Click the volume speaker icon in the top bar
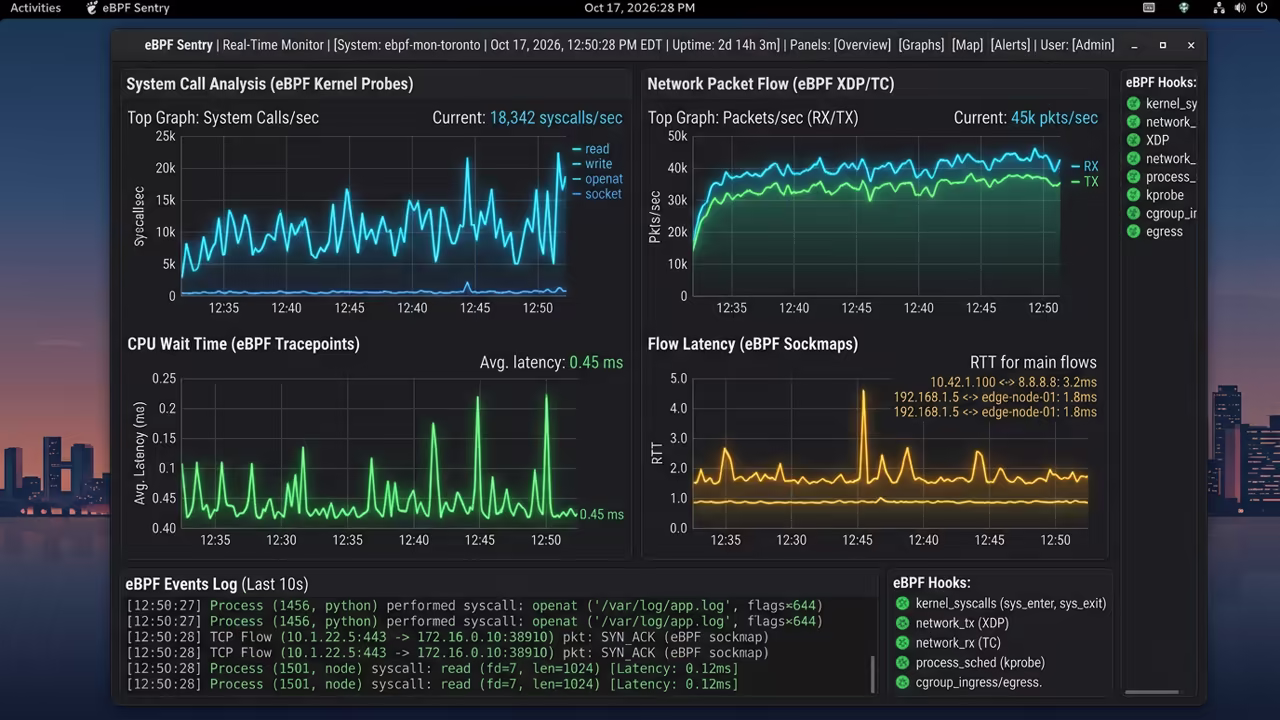 pyautogui.click(x=1240, y=8)
